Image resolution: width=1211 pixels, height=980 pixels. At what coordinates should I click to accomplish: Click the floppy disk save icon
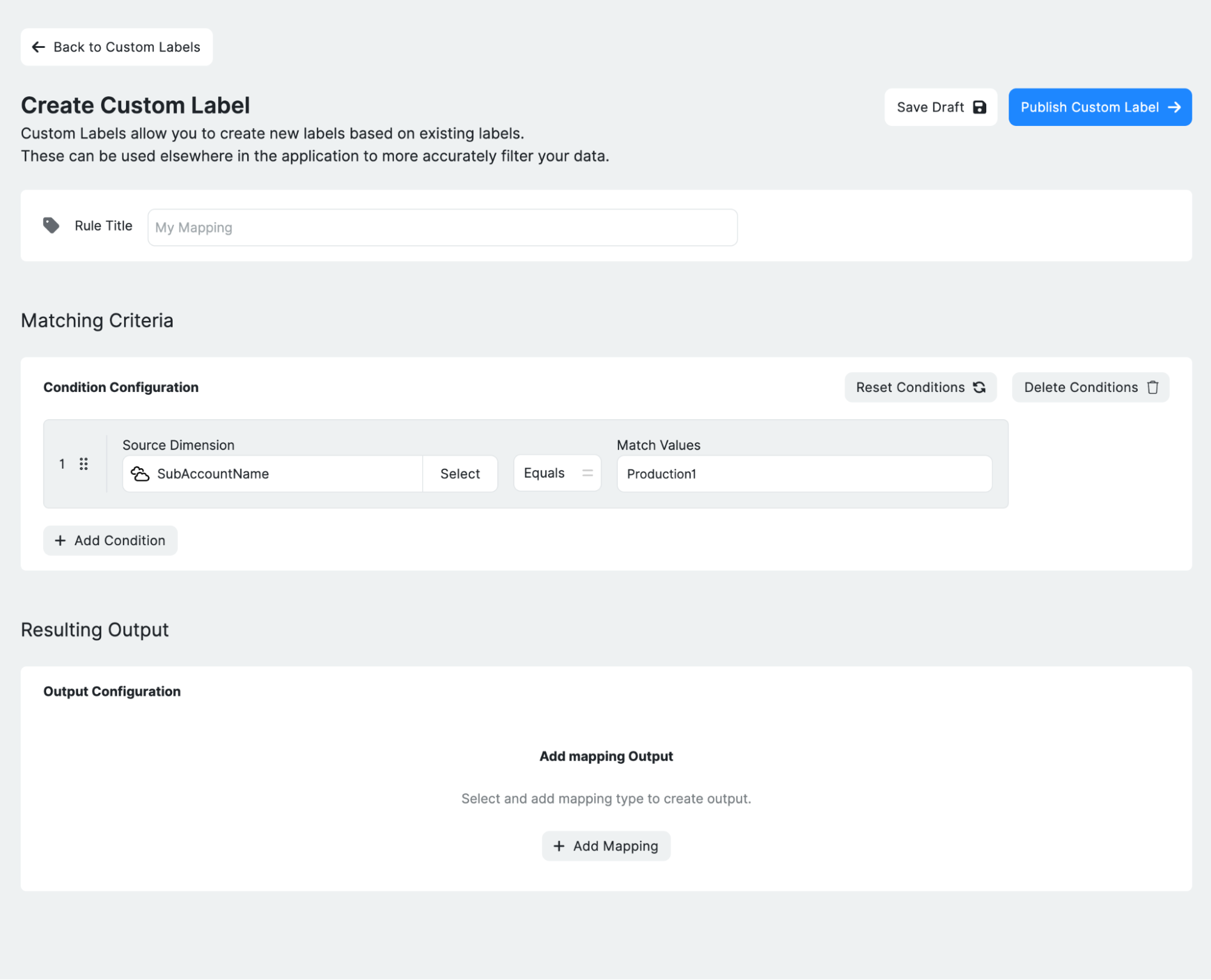tap(979, 107)
